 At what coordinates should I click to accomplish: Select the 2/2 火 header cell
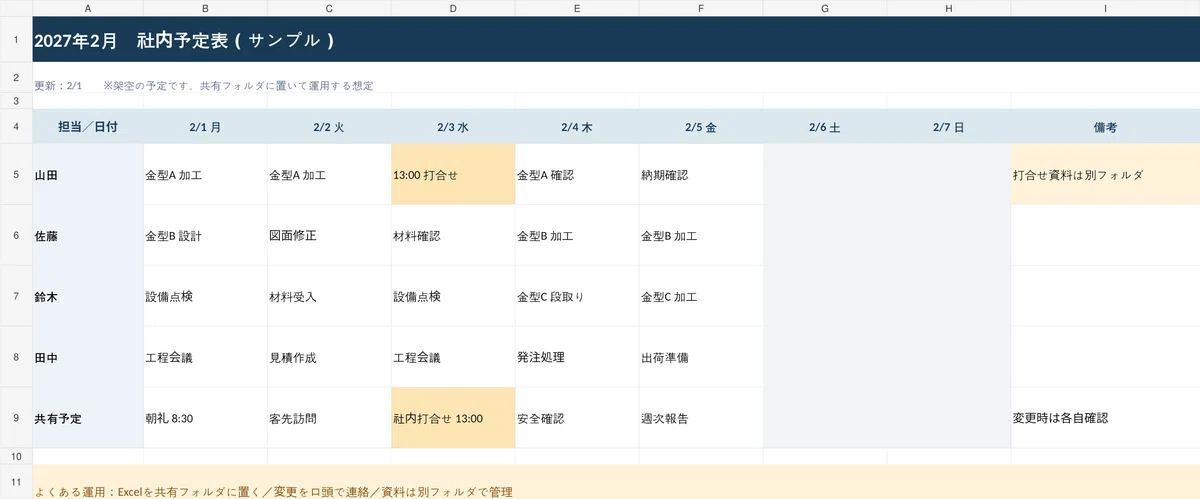click(x=330, y=127)
